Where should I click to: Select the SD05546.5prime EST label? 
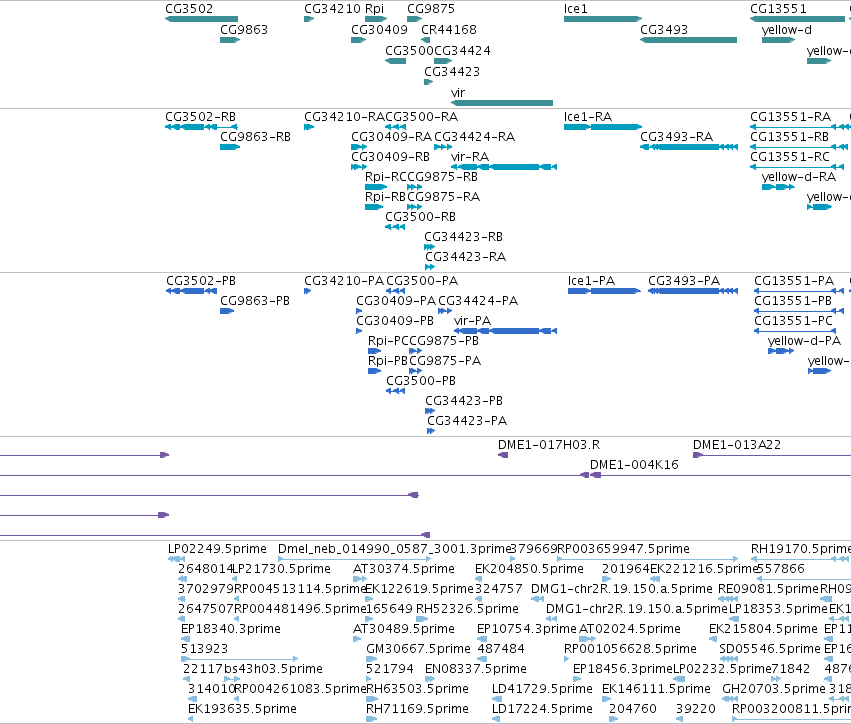(770, 649)
